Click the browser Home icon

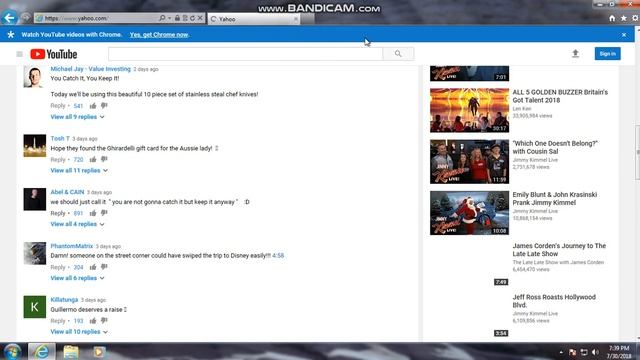click(612, 18)
